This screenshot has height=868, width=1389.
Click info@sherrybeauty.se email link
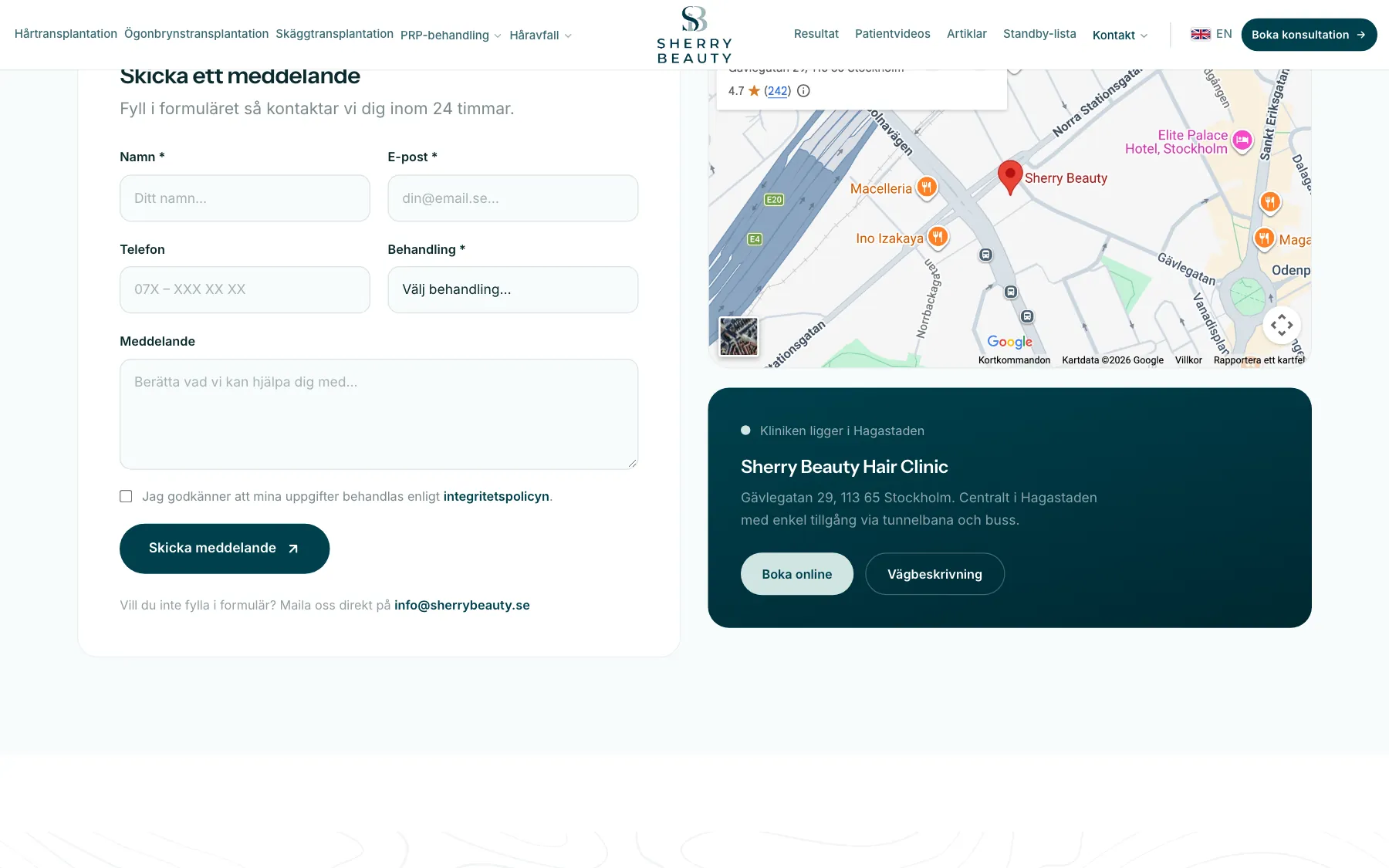[x=461, y=605]
